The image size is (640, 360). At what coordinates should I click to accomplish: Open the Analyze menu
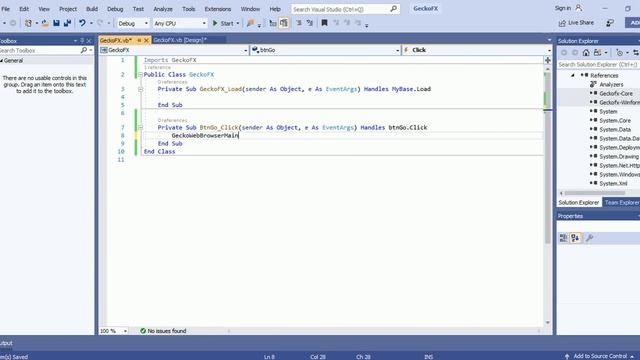[162, 9]
